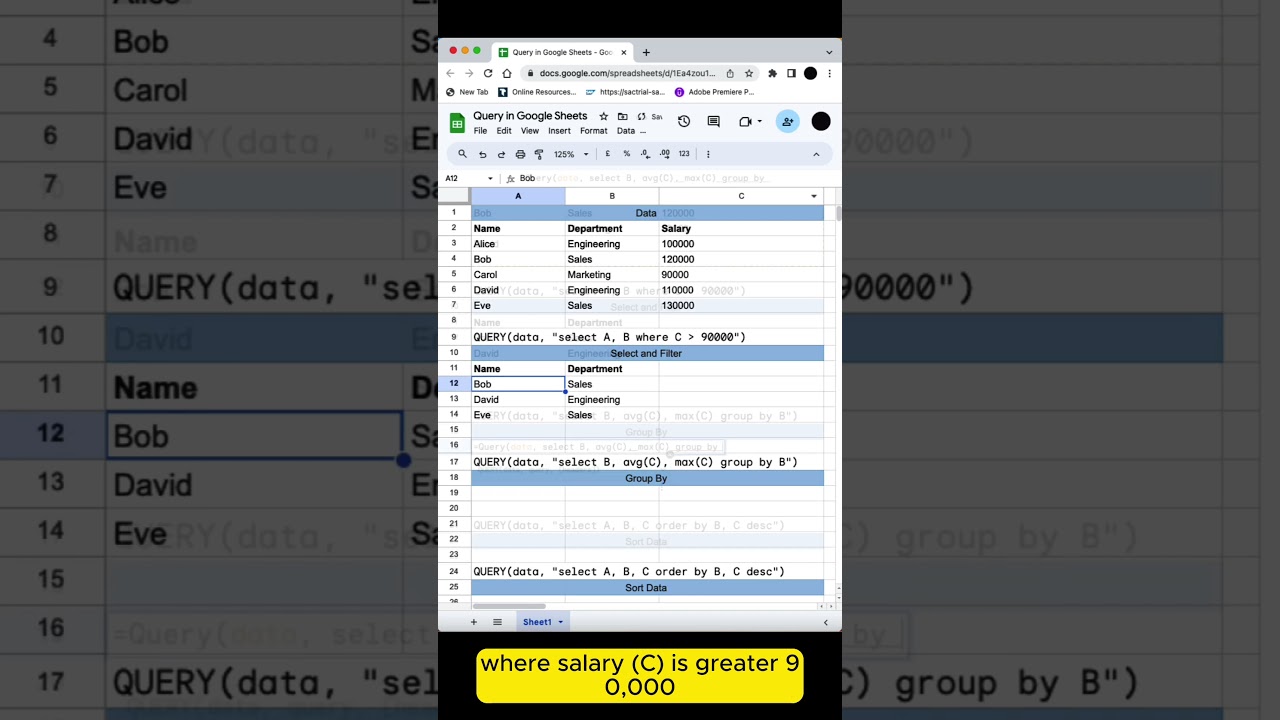Add a new sheet with plus
This screenshot has height=720, width=1280.
click(474, 622)
